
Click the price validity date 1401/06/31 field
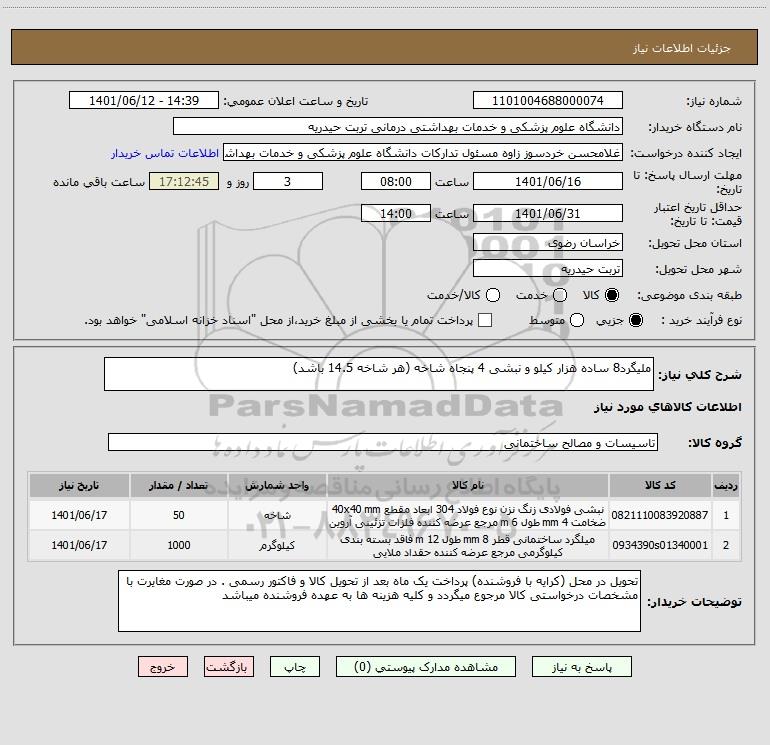click(548, 213)
